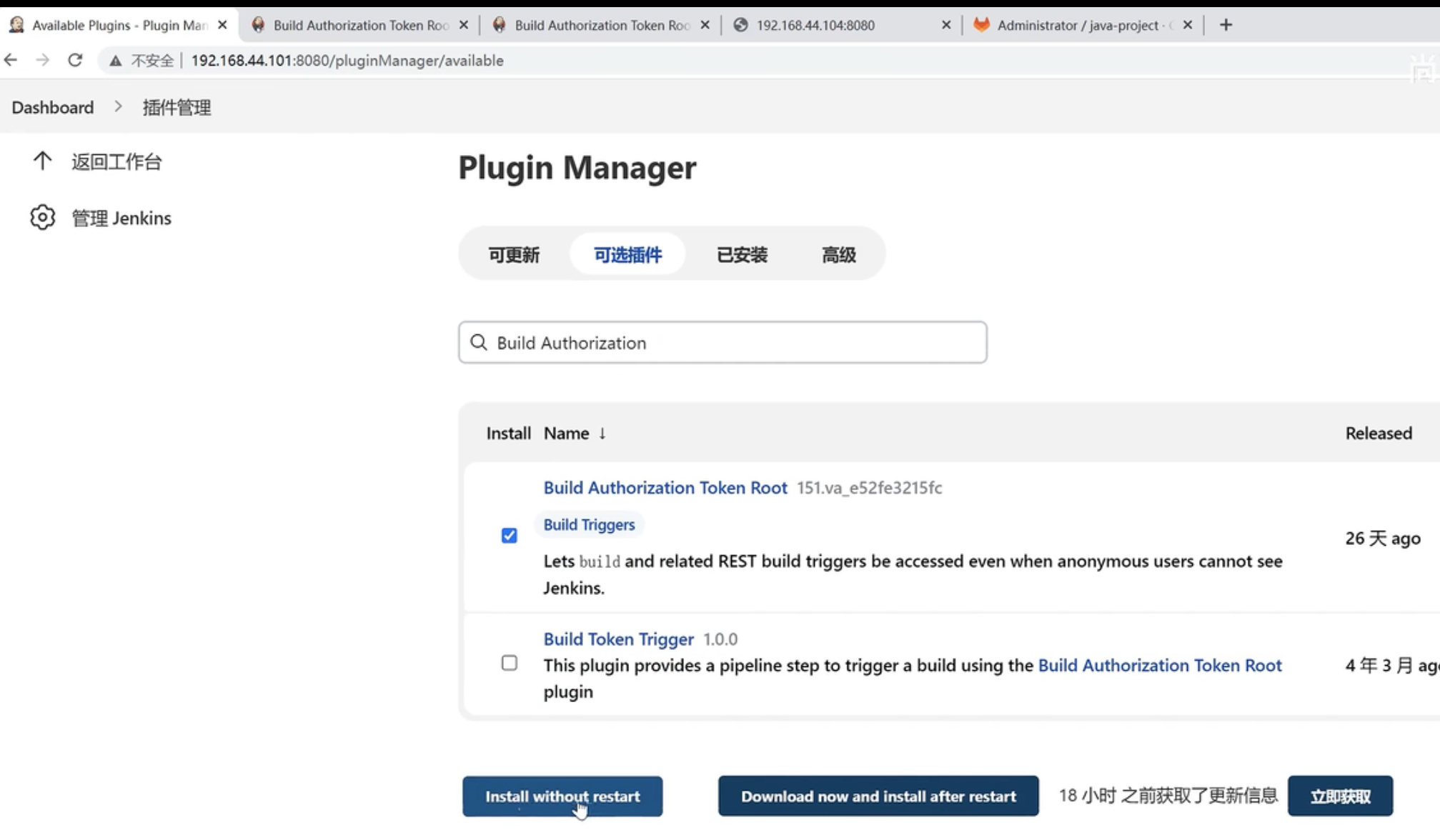Click Download now and install after restart
Image resolution: width=1440 pixels, height=840 pixels.
tap(878, 796)
